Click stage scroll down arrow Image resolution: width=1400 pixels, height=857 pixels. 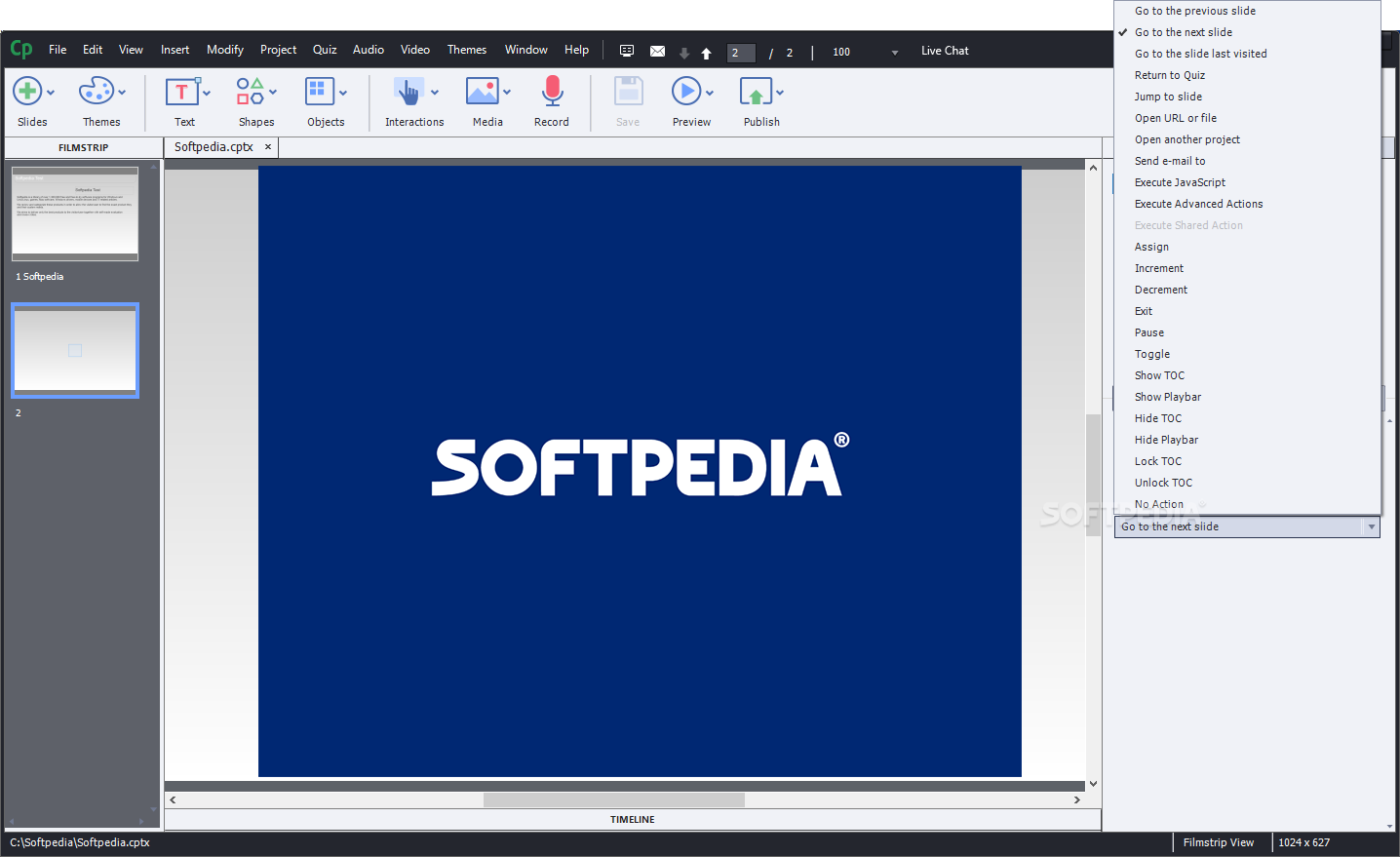coord(1093,784)
